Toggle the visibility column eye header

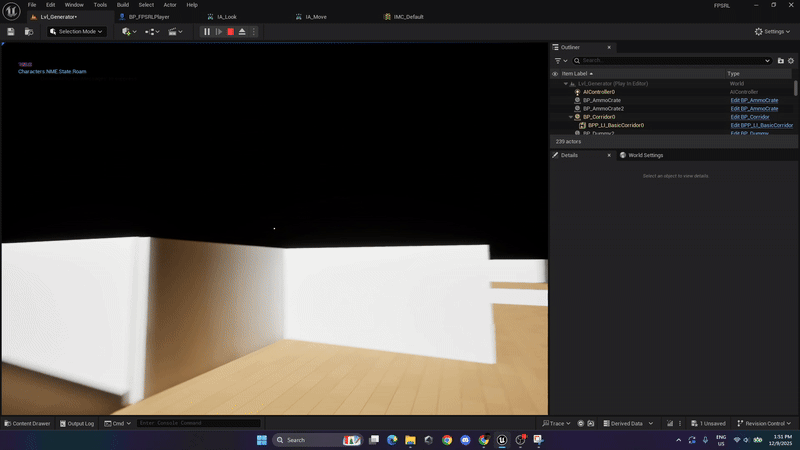point(555,74)
